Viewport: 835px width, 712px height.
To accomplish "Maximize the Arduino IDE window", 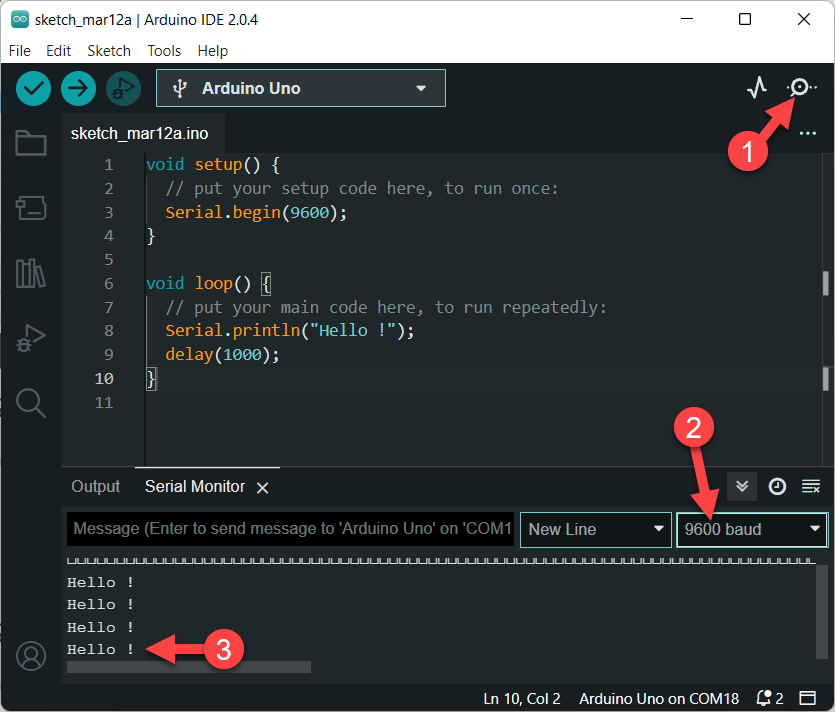I will [x=745, y=19].
